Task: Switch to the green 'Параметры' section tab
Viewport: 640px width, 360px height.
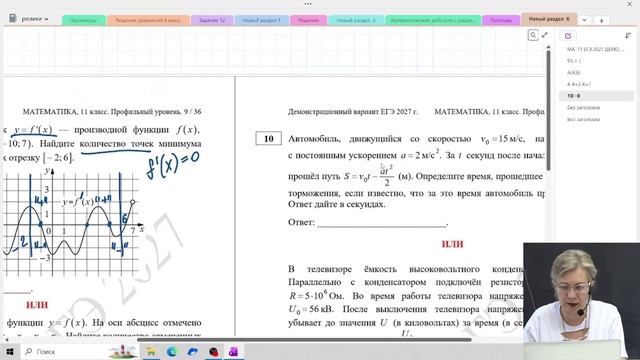Action: (x=84, y=20)
